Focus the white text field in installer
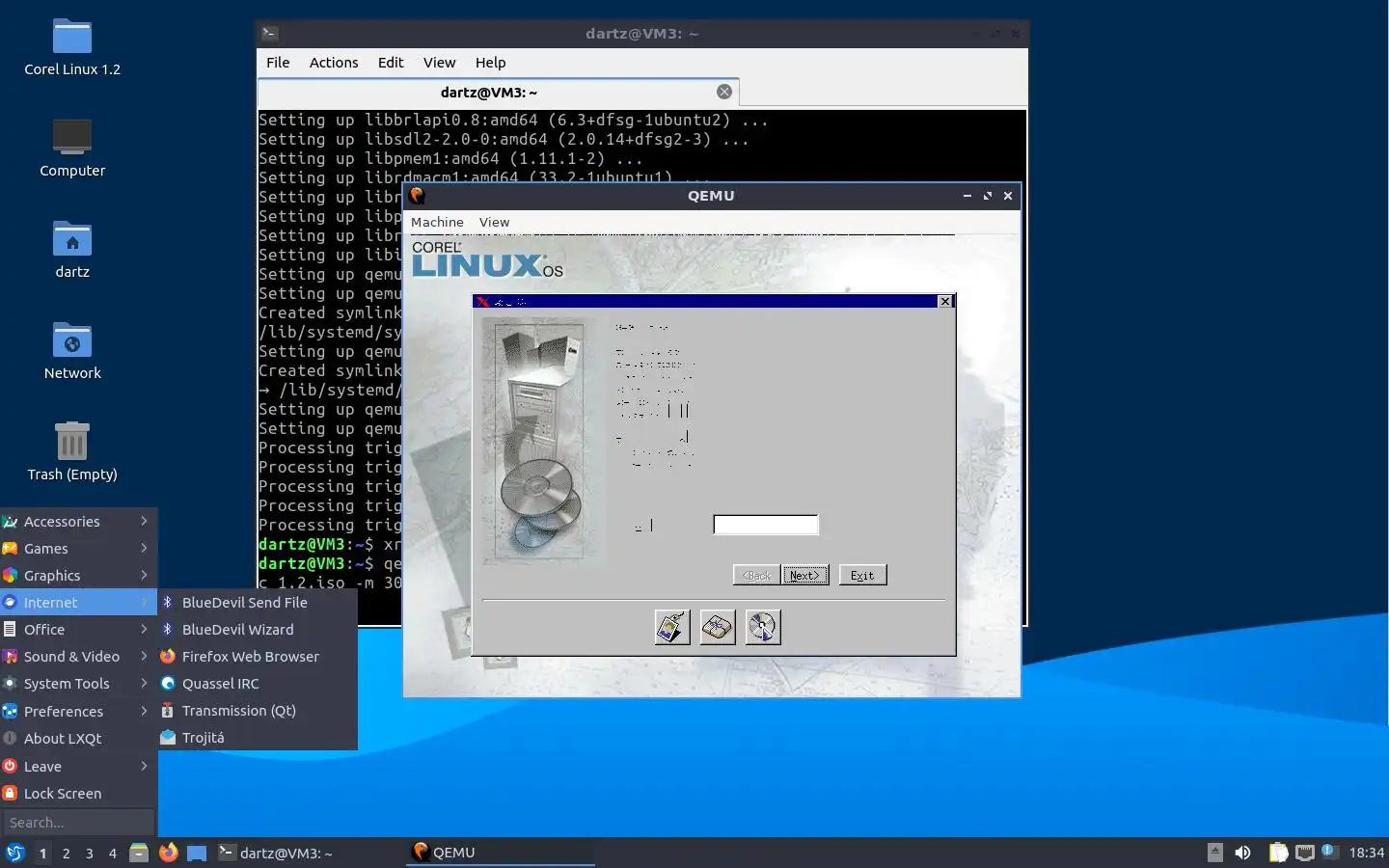Screen dimensions: 1389x868 point(766,525)
